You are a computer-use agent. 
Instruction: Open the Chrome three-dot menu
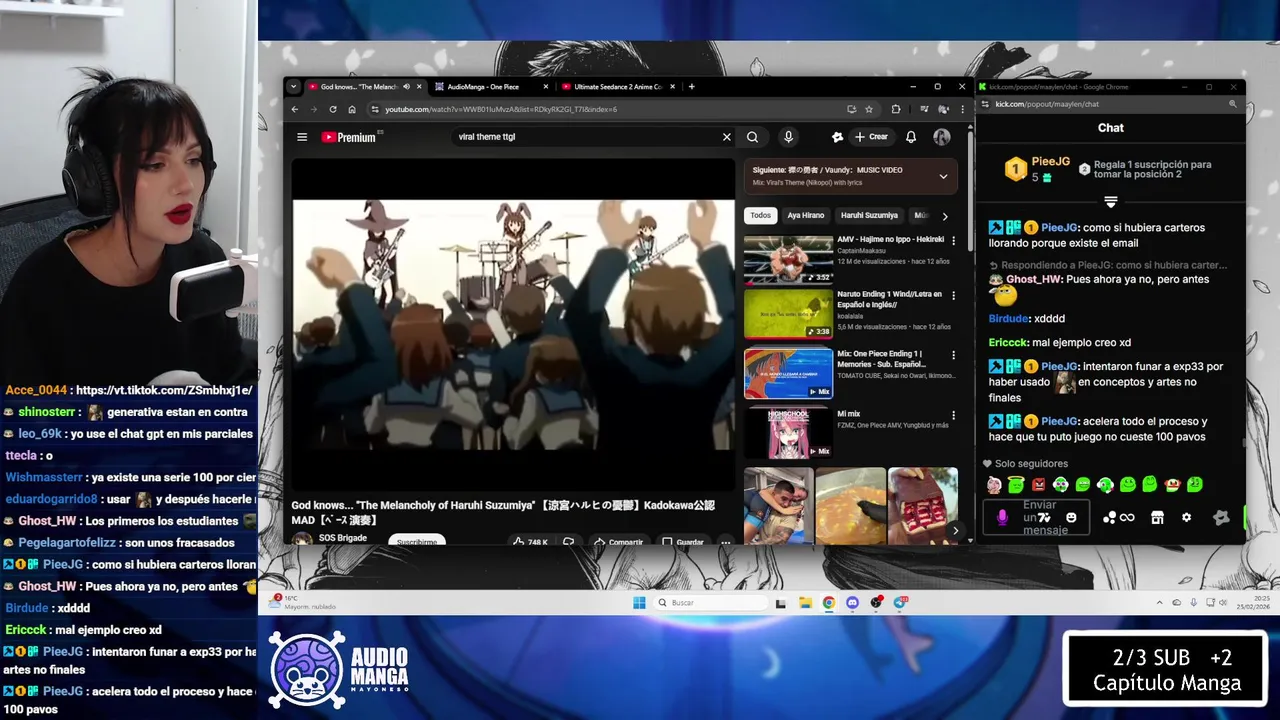[962, 109]
